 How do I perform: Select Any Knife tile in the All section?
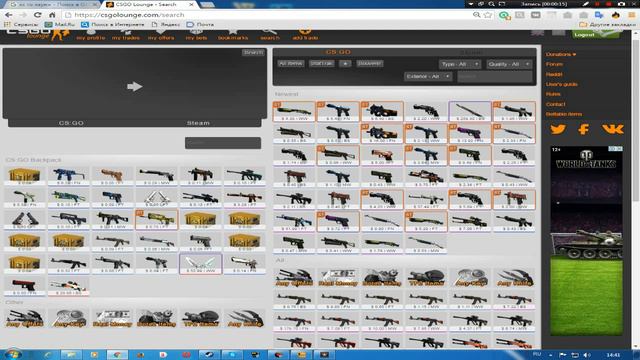514,277
